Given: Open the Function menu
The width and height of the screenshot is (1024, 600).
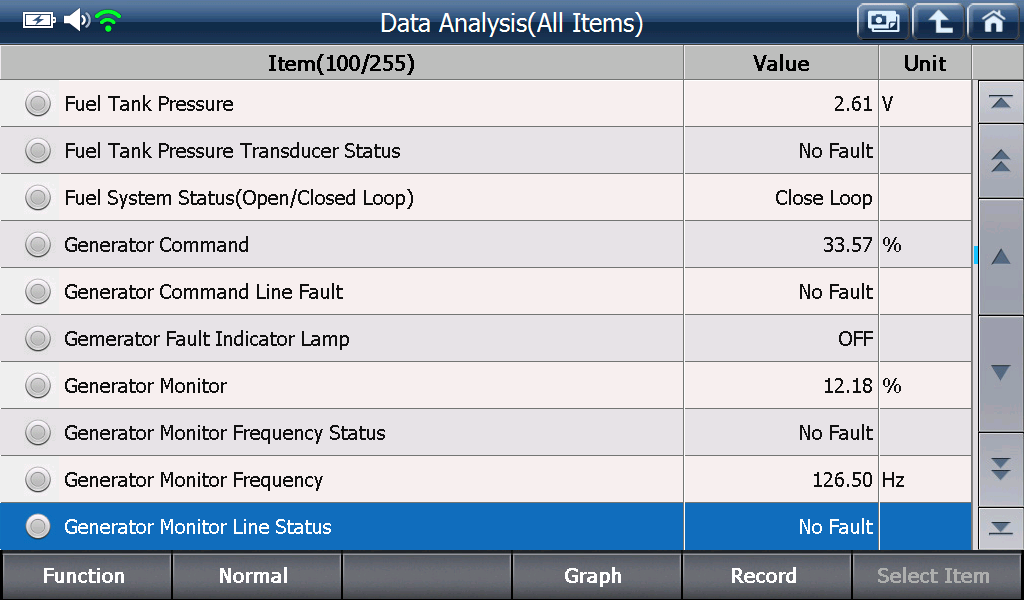Looking at the screenshot, I should point(86,576).
